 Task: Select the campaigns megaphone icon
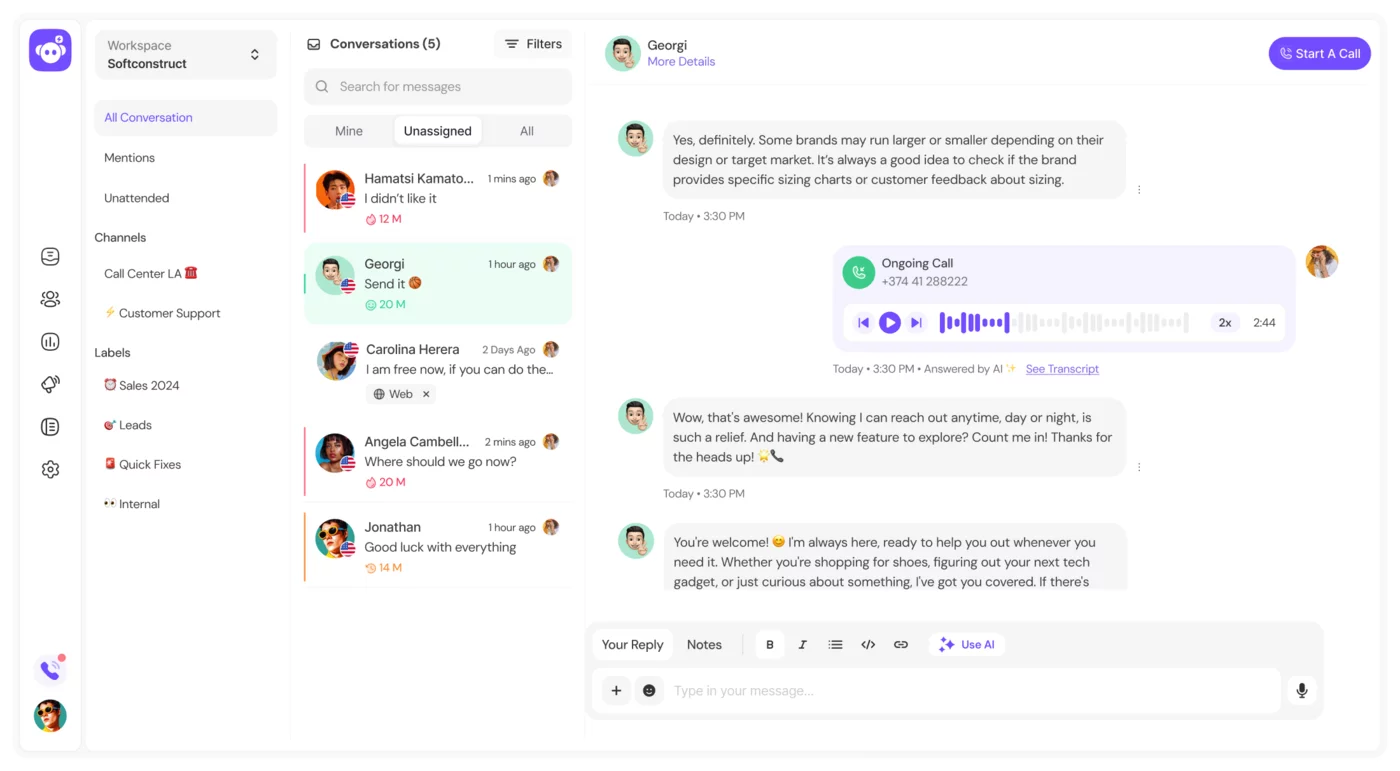pos(50,384)
